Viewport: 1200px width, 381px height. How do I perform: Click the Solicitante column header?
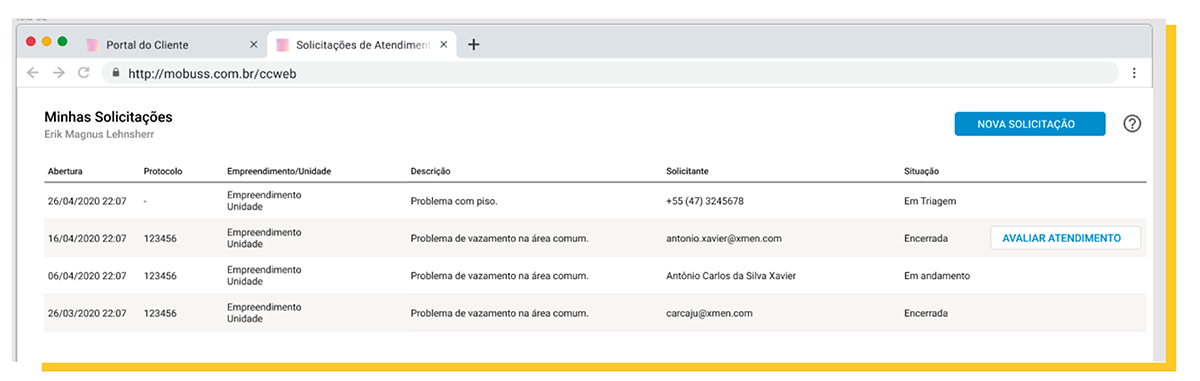[687, 171]
